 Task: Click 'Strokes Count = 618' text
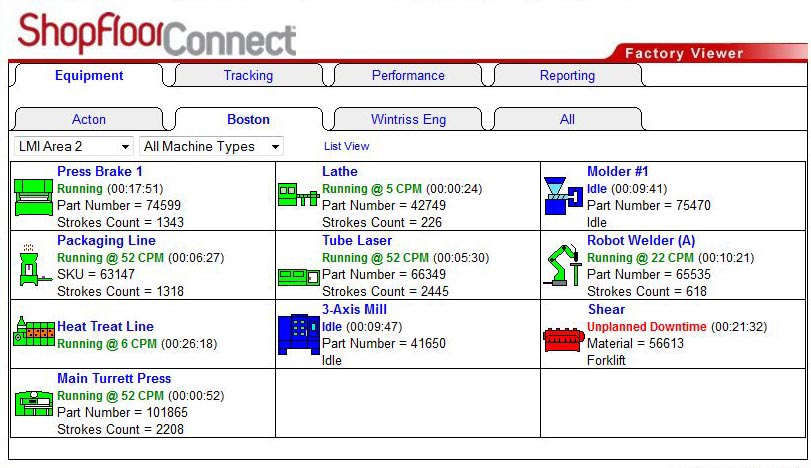[647, 291]
